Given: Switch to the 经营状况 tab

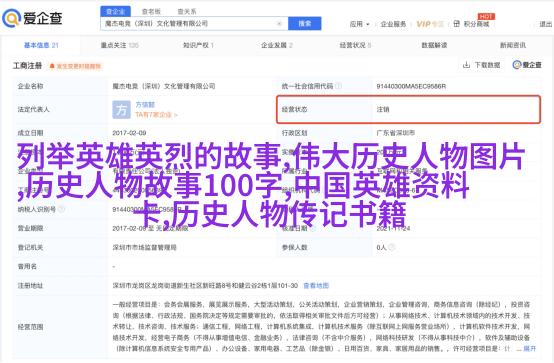Looking at the screenshot, I should (355, 45).
